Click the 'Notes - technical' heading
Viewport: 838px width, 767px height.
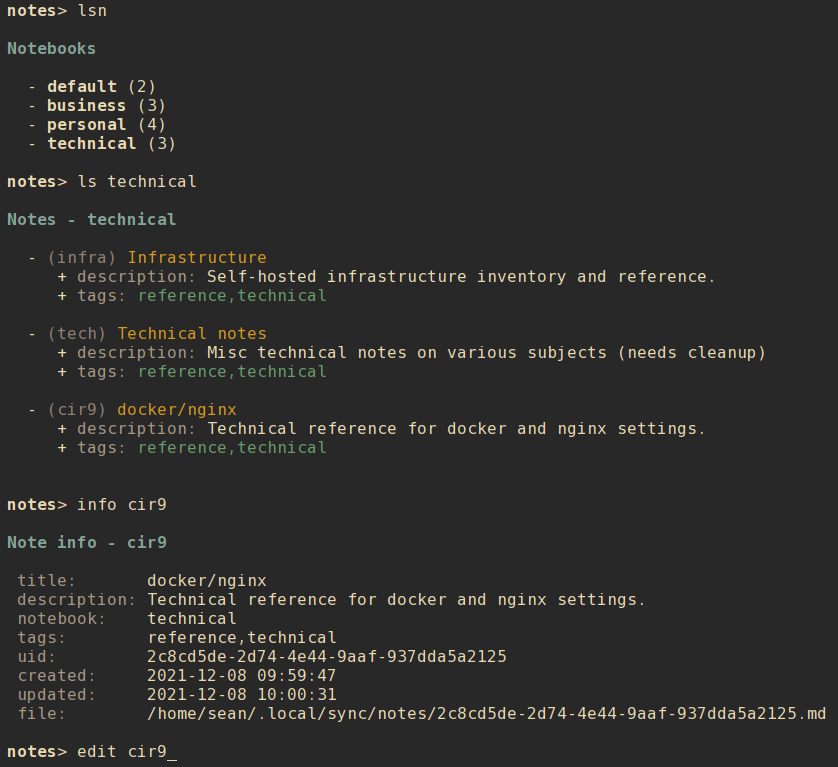pos(92,220)
